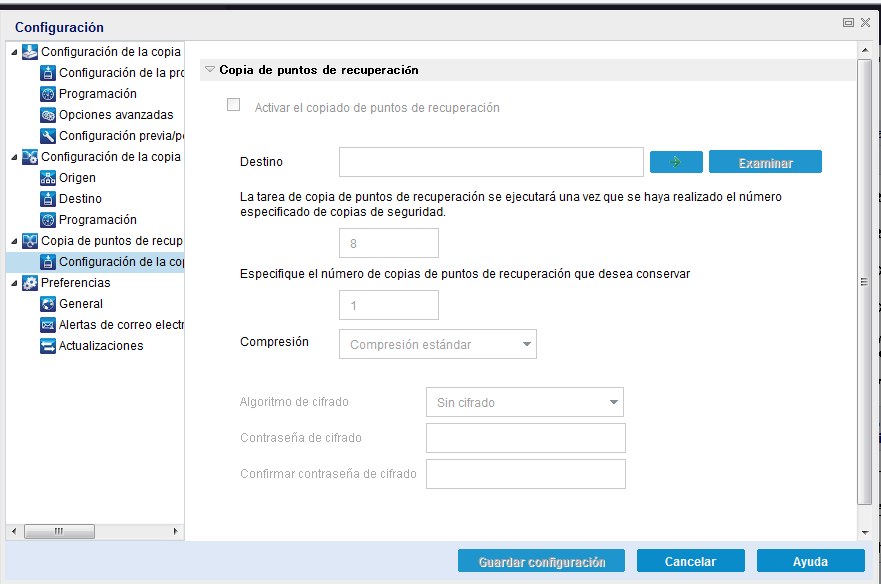Viewport: 881px width, 584px height.
Task: Open Opciones avanzadas via its gears icon
Action: tap(48, 114)
